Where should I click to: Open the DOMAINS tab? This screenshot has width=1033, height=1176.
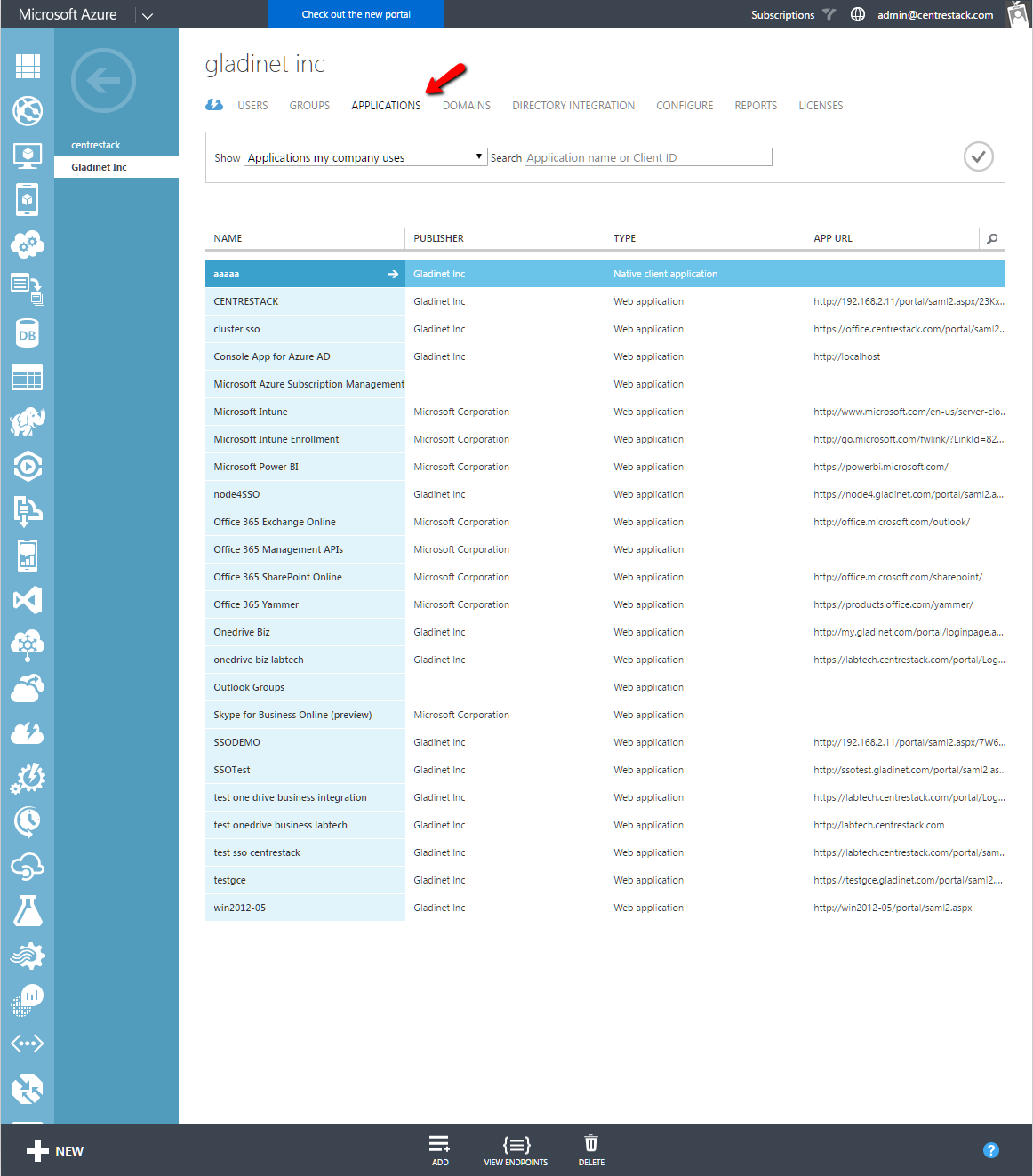[x=467, y=105]
